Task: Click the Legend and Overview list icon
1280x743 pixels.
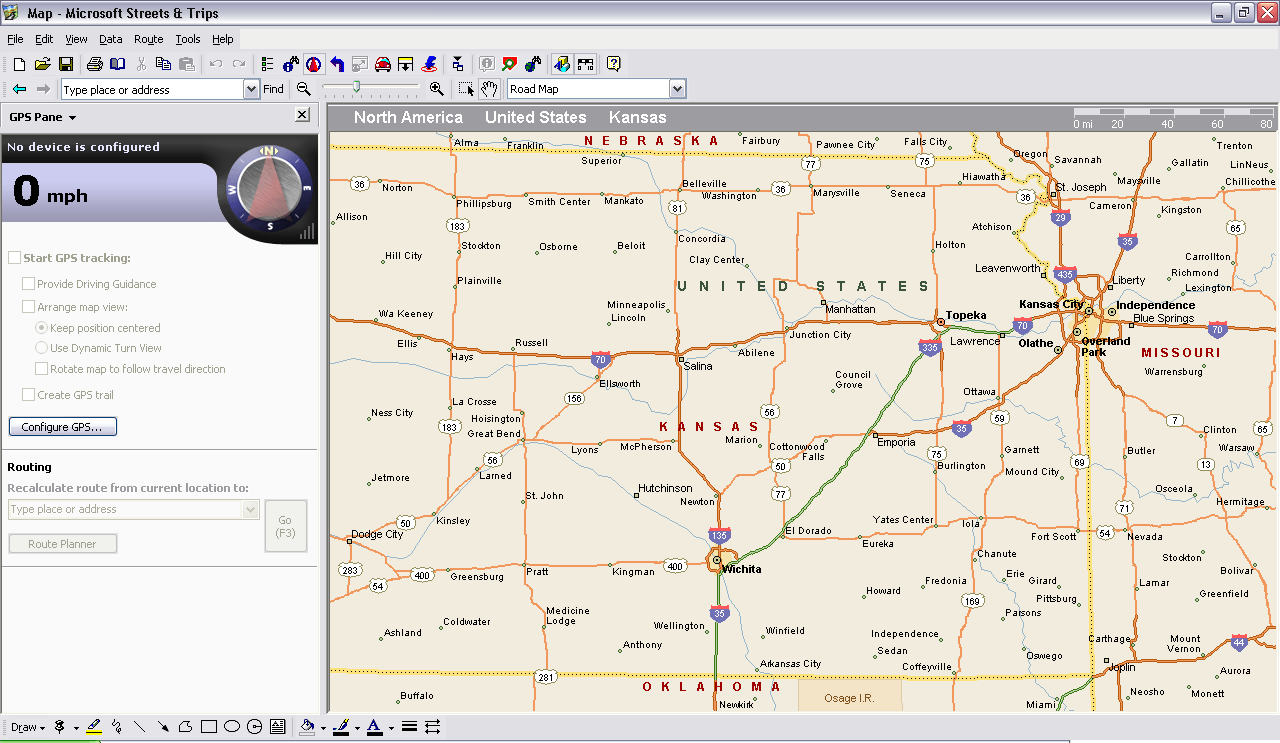Action: [267, 64]
